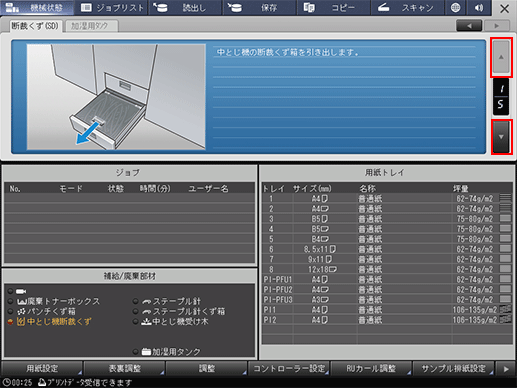
Task: Click the page indicator 1/5
Action: (501, 97)
